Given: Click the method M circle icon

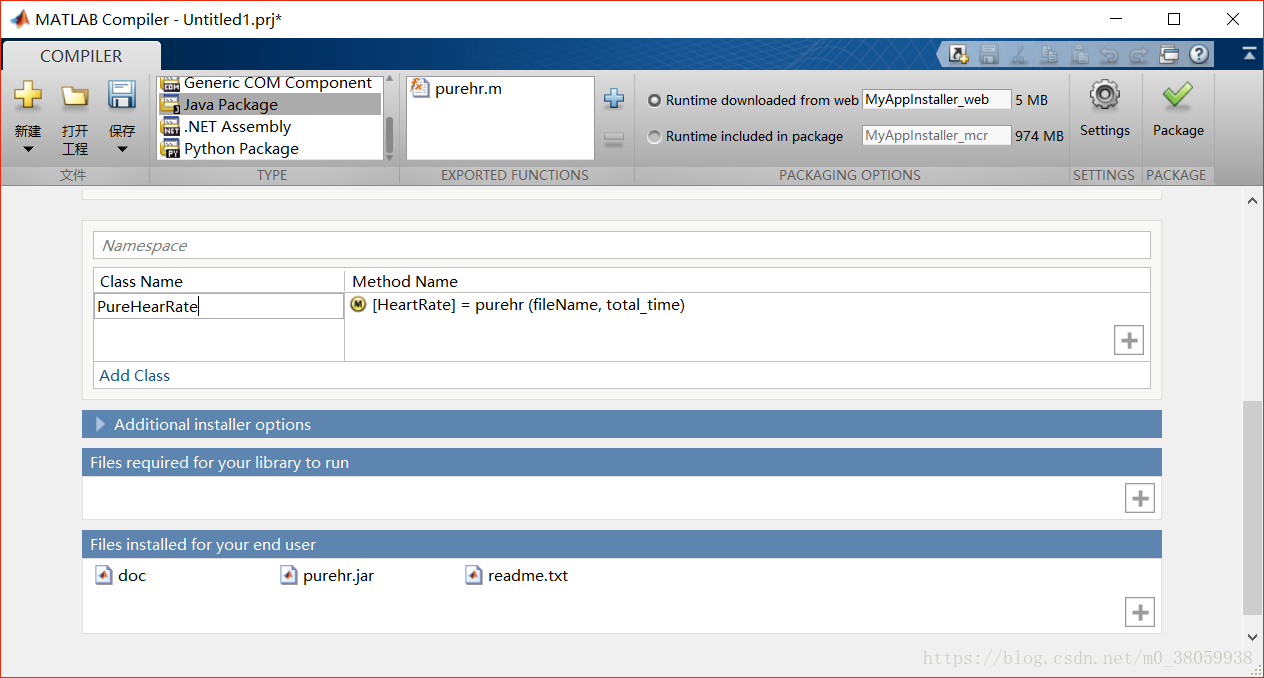Looking at the screenshot, I should tap(359, 304).
